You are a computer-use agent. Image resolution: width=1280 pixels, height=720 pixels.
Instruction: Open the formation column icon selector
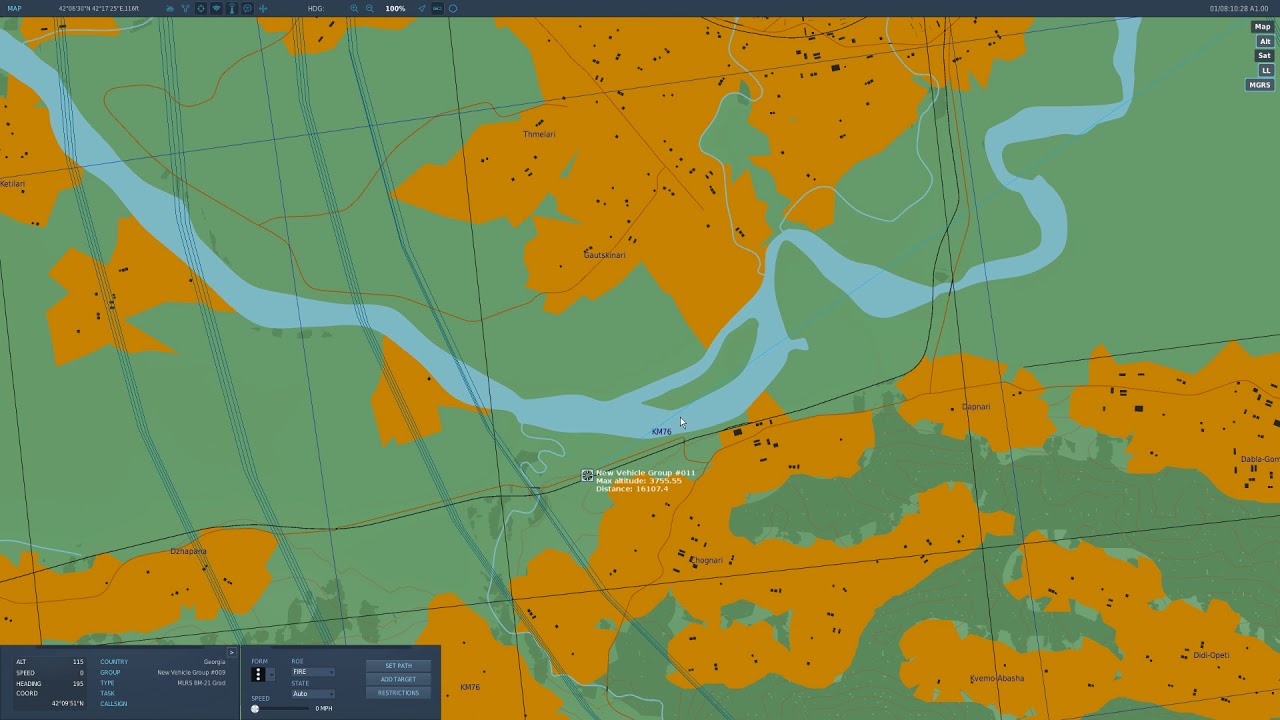tap(258, 674)
